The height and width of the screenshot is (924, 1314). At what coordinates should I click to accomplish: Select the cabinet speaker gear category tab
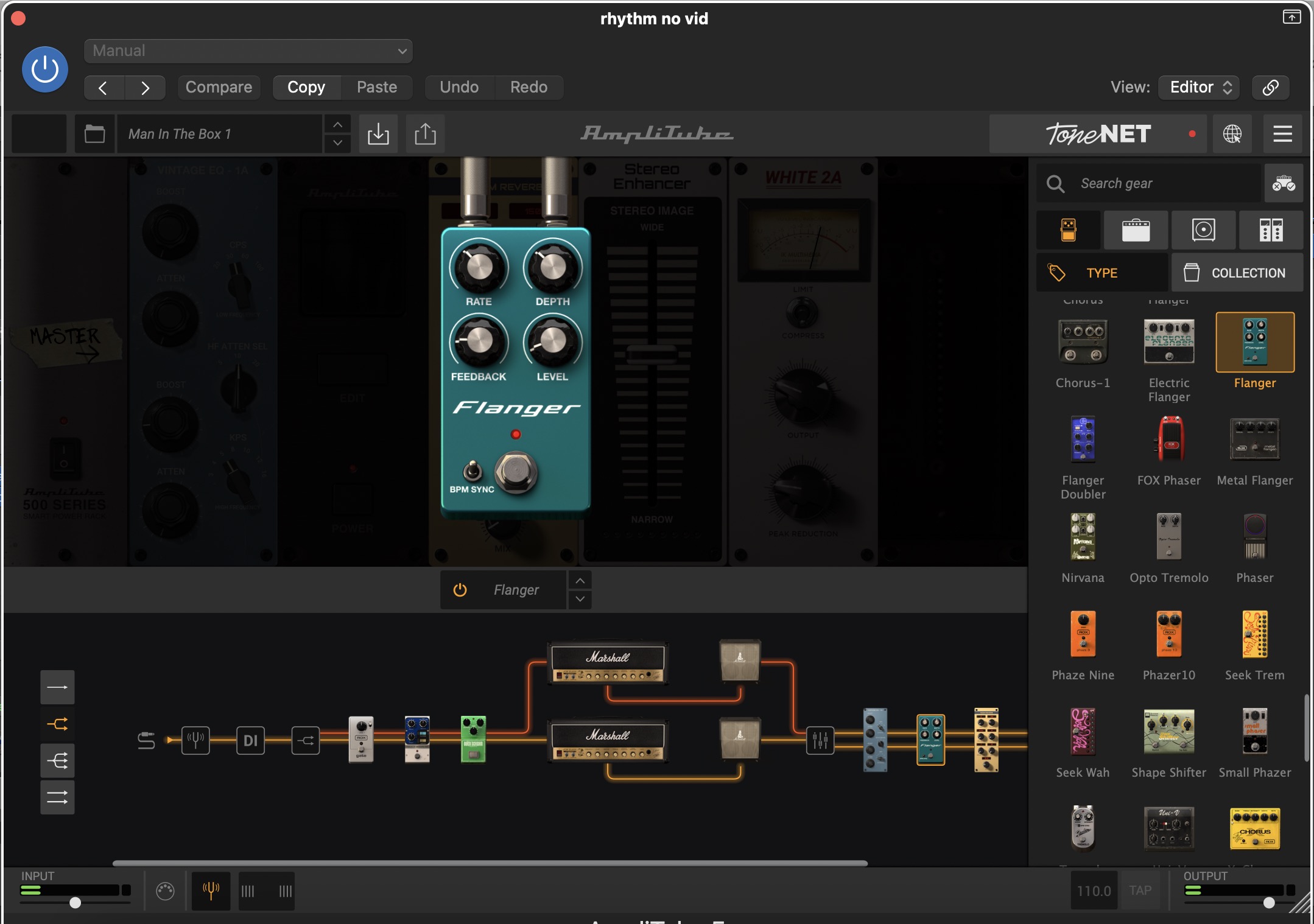pyautogui.click(x=1204, y=230)
